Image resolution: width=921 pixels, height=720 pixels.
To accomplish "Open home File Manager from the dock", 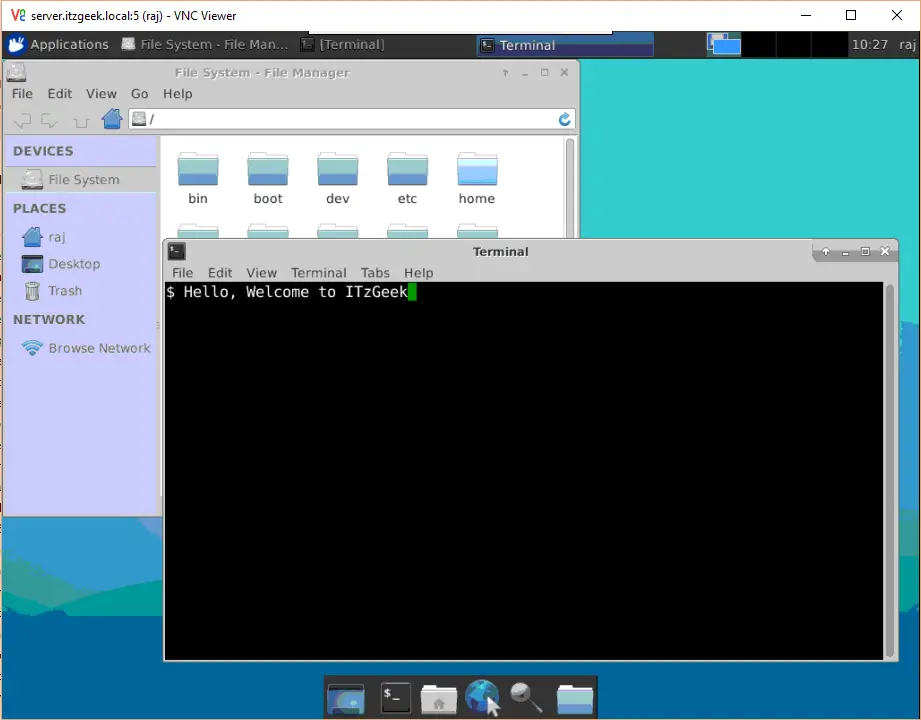I will [x=439, y=699].
